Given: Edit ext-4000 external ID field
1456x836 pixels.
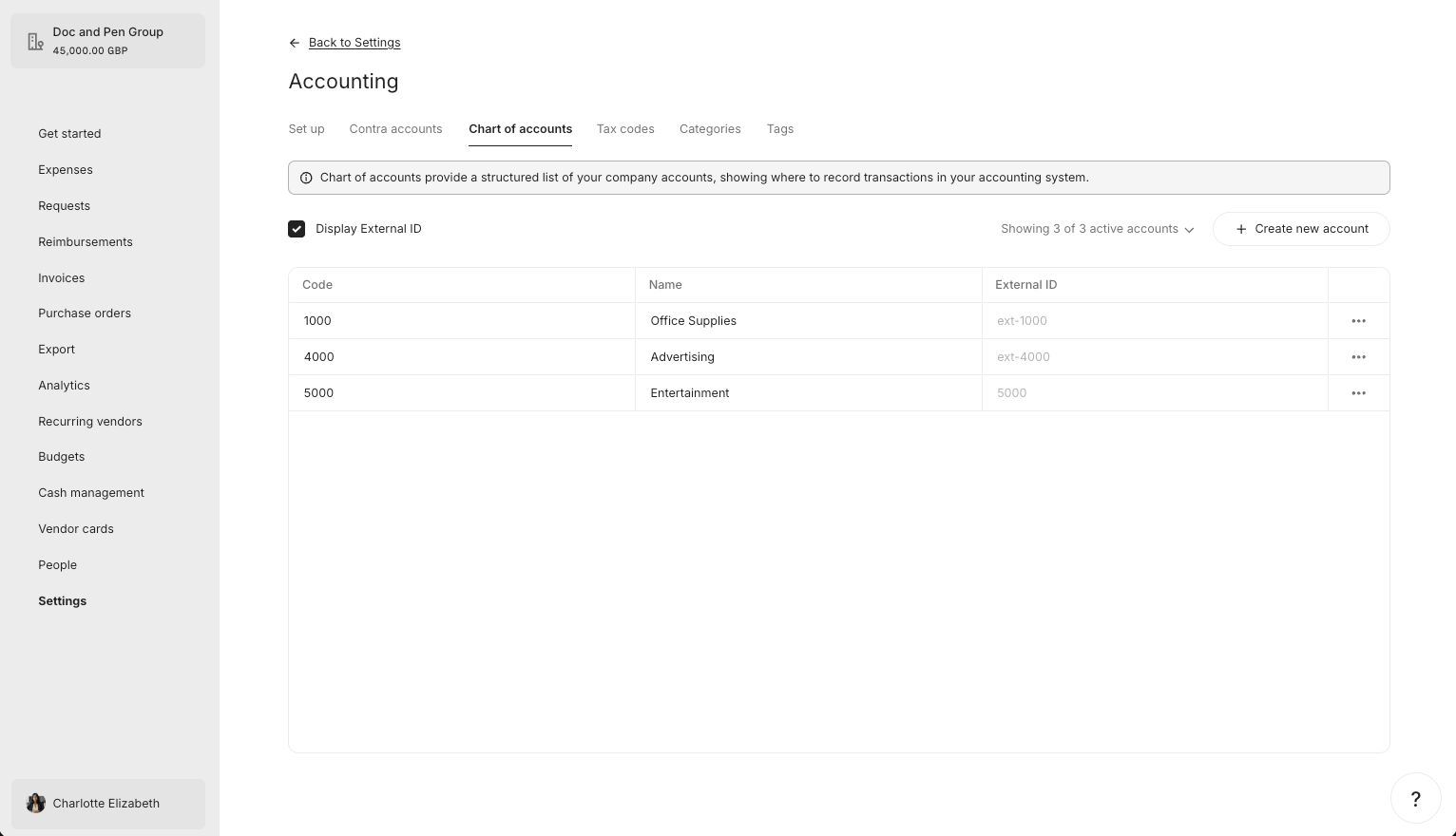Looking at the screenshot, I should (1155, 357).
